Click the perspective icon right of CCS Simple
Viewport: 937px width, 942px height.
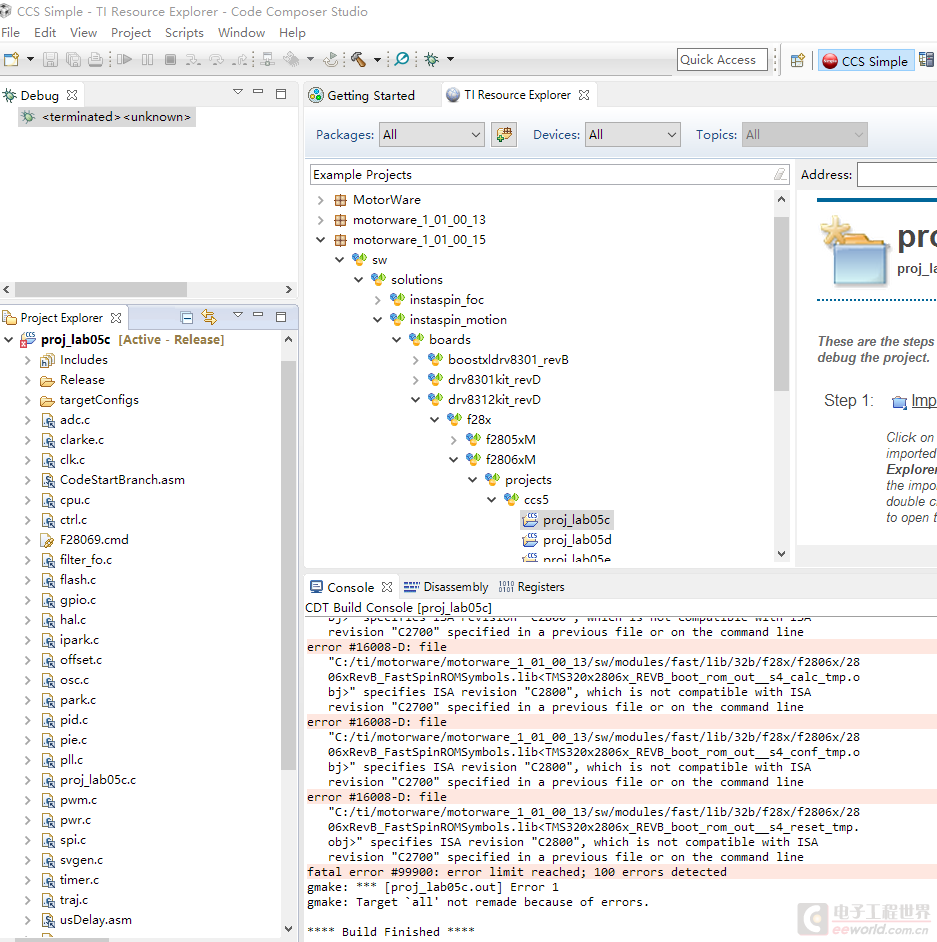click(926, 60)
